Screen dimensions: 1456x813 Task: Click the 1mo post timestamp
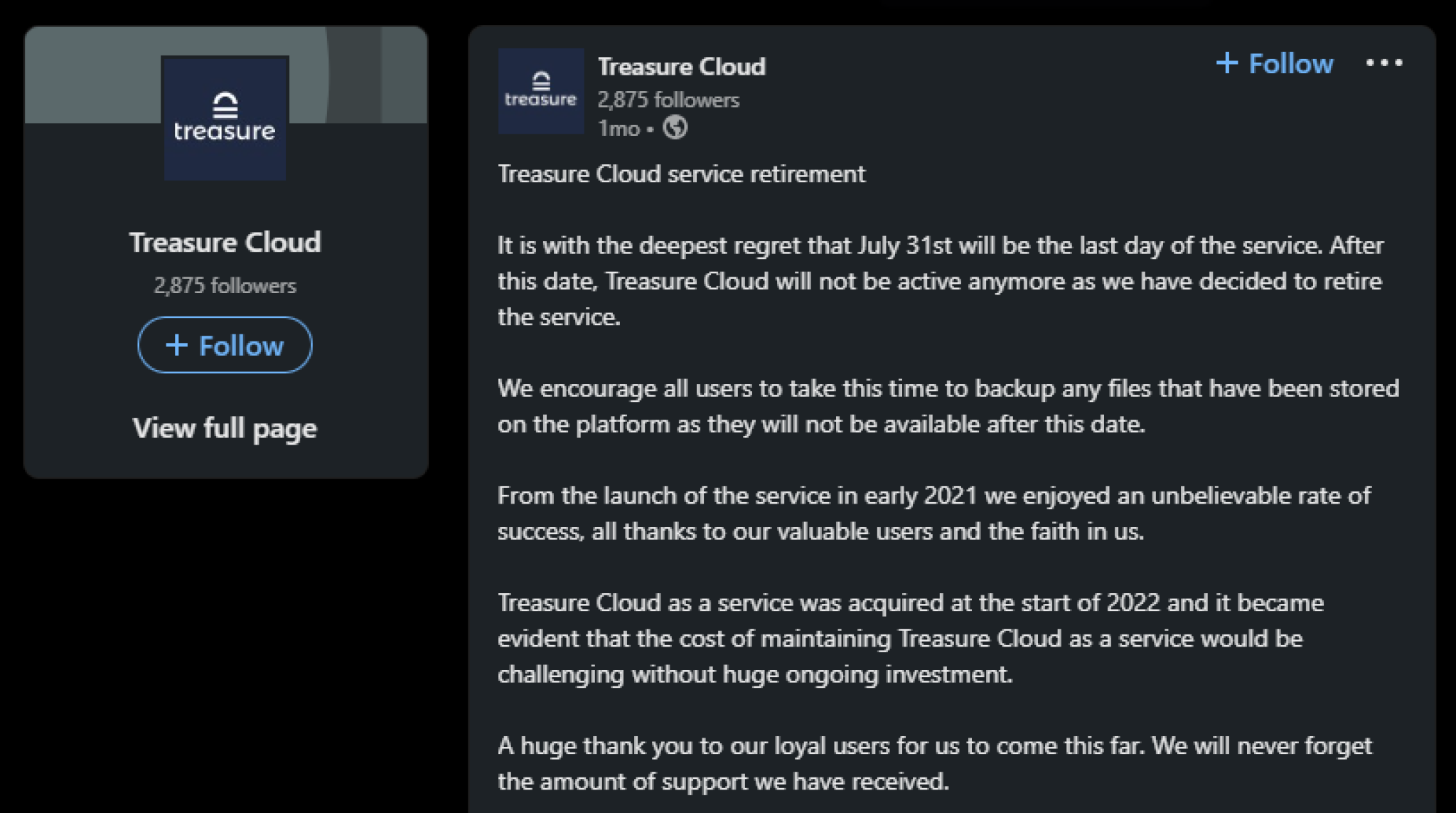618,129
